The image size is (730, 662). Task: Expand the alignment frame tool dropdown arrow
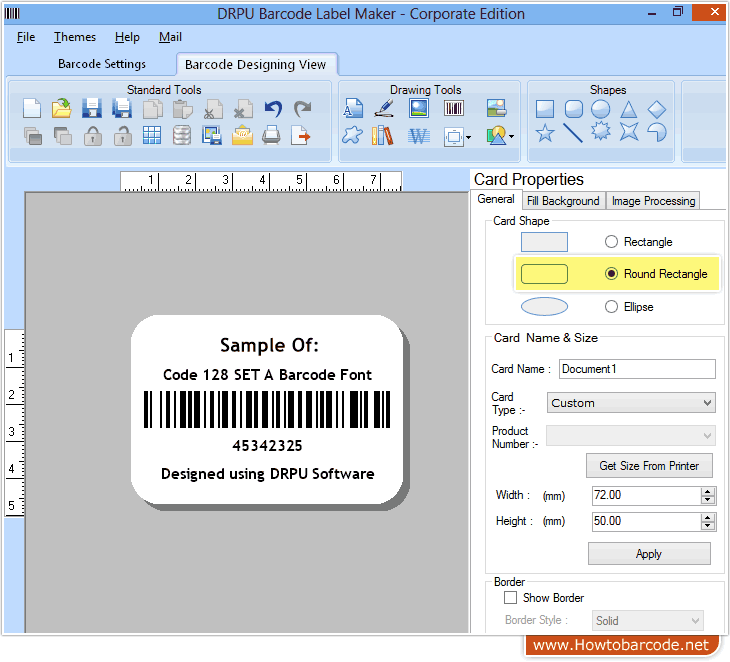(x=468, y=137)
